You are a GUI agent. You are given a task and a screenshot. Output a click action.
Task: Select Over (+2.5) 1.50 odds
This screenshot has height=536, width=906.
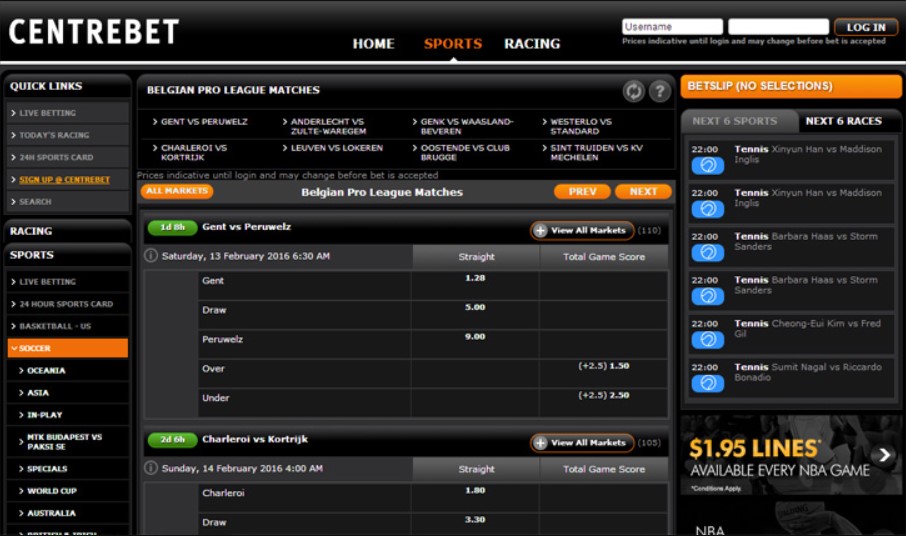tap(604, 366)
